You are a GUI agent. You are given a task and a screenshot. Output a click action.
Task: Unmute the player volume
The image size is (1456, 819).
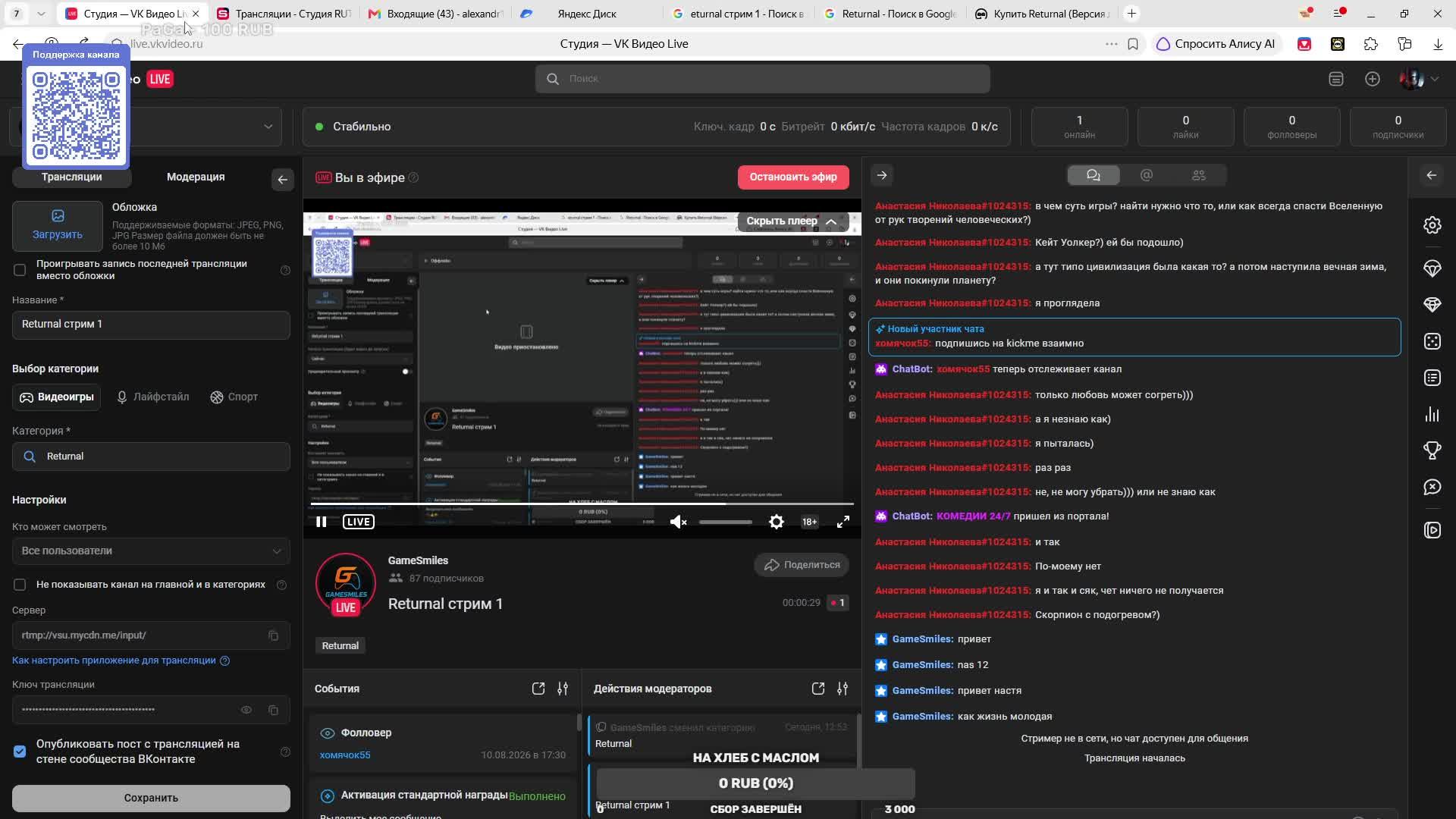pyautogui.click(x=679, y=522)
